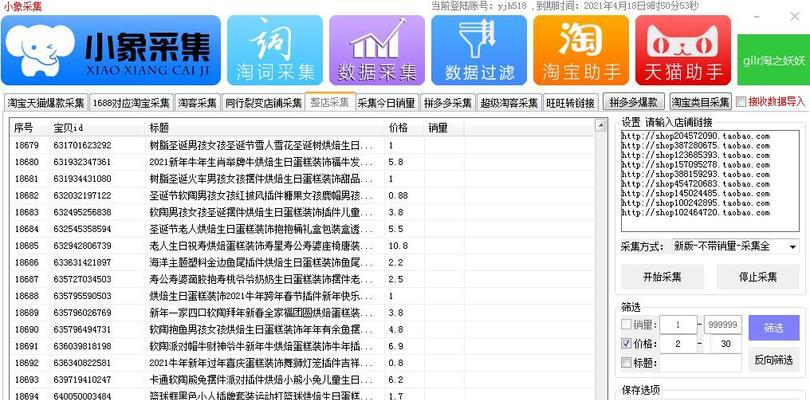This screenshot has width=810, height=400.
Task: Toggle the 销量 filter checkbox
Action: point(626,325)
